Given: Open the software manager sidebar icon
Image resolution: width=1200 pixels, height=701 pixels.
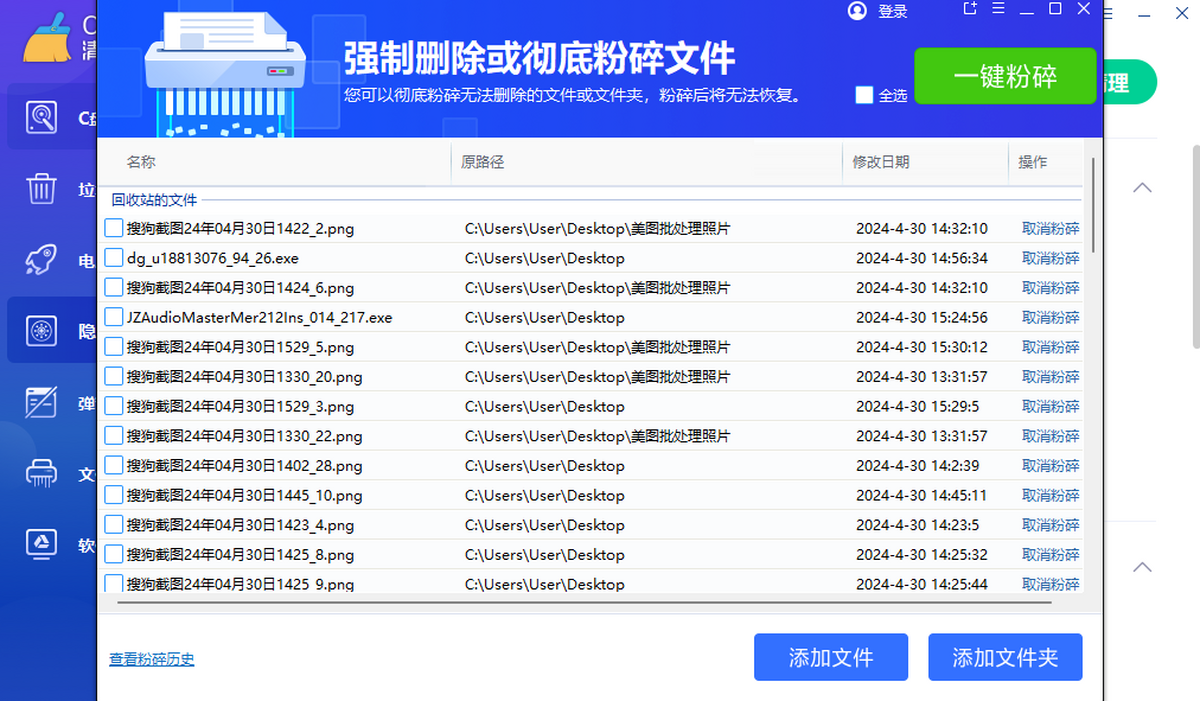Looking at the screenshot, I should (x=41, y=544).
